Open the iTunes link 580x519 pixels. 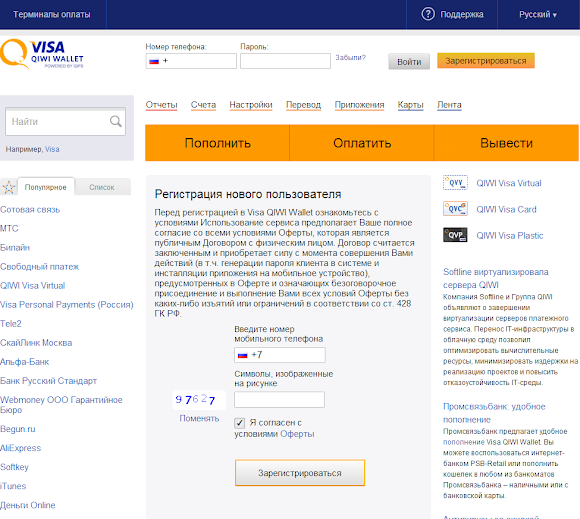[x=13, y=486]
